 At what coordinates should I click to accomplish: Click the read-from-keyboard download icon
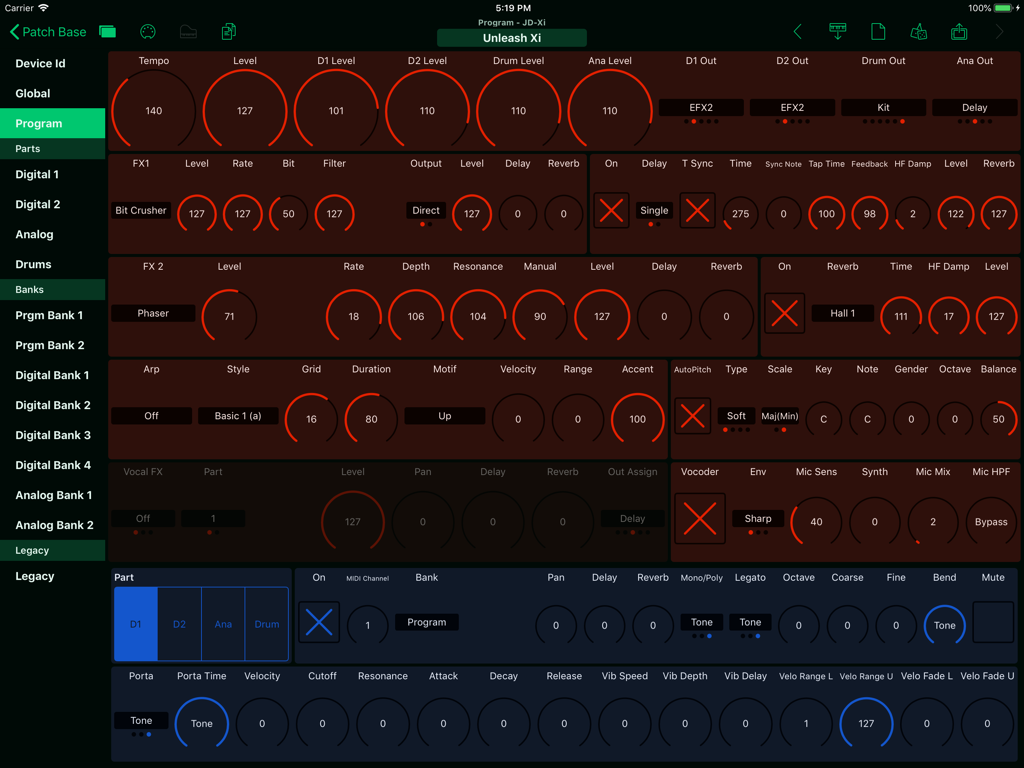[838, 31]
